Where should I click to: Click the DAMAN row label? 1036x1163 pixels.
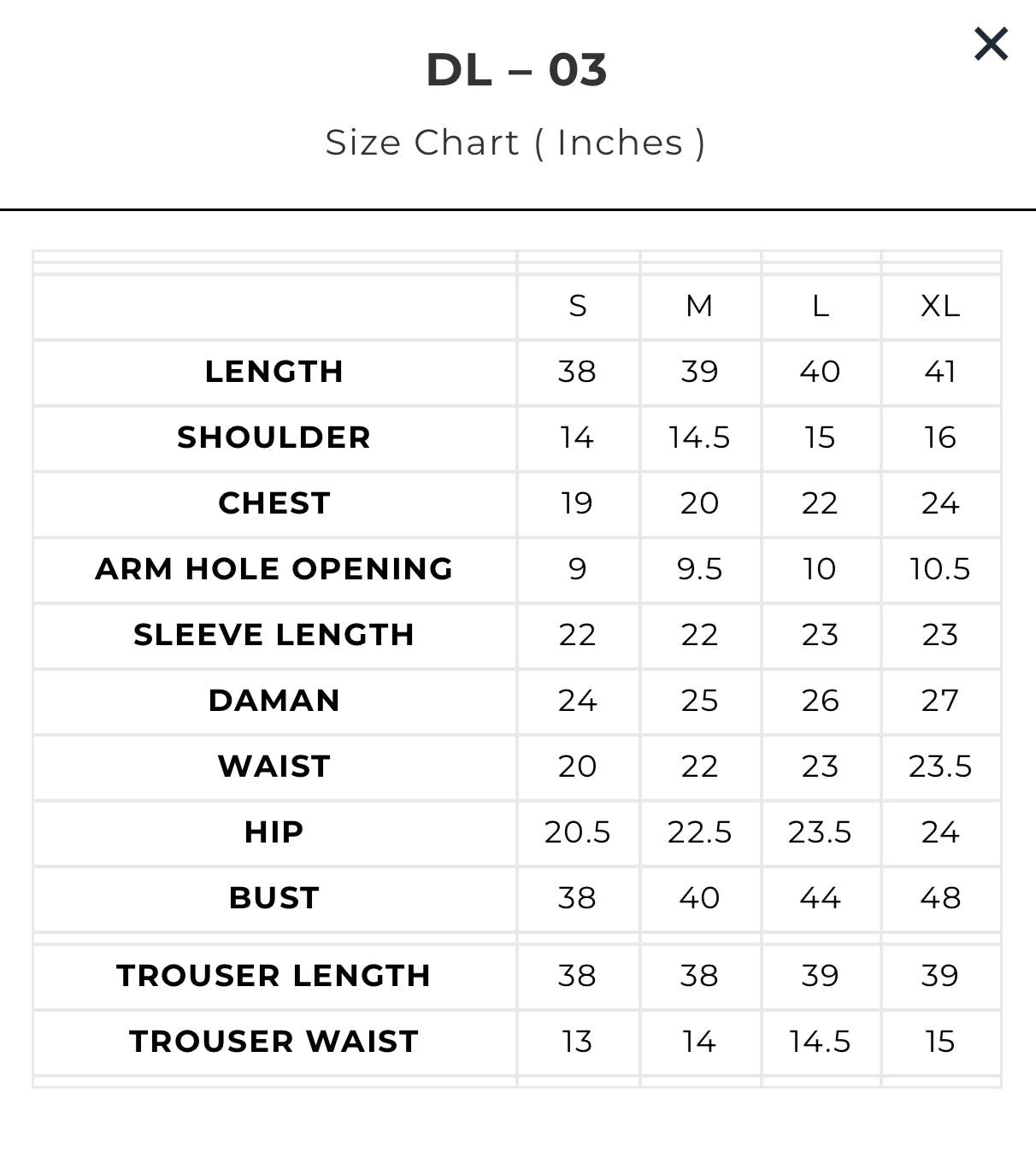(x=274, y=701)
